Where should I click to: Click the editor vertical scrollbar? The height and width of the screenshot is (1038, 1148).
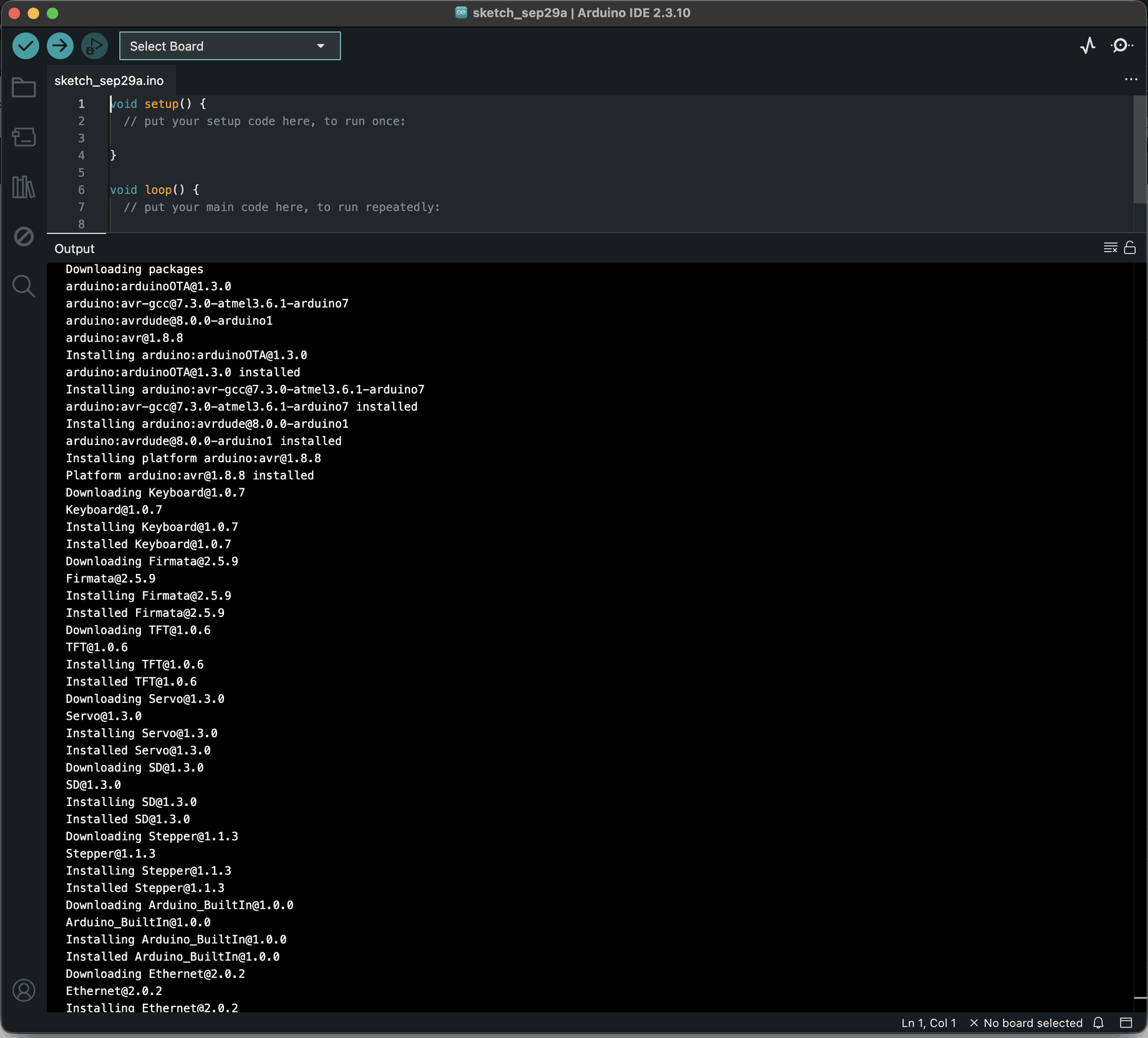point(1140,150)
